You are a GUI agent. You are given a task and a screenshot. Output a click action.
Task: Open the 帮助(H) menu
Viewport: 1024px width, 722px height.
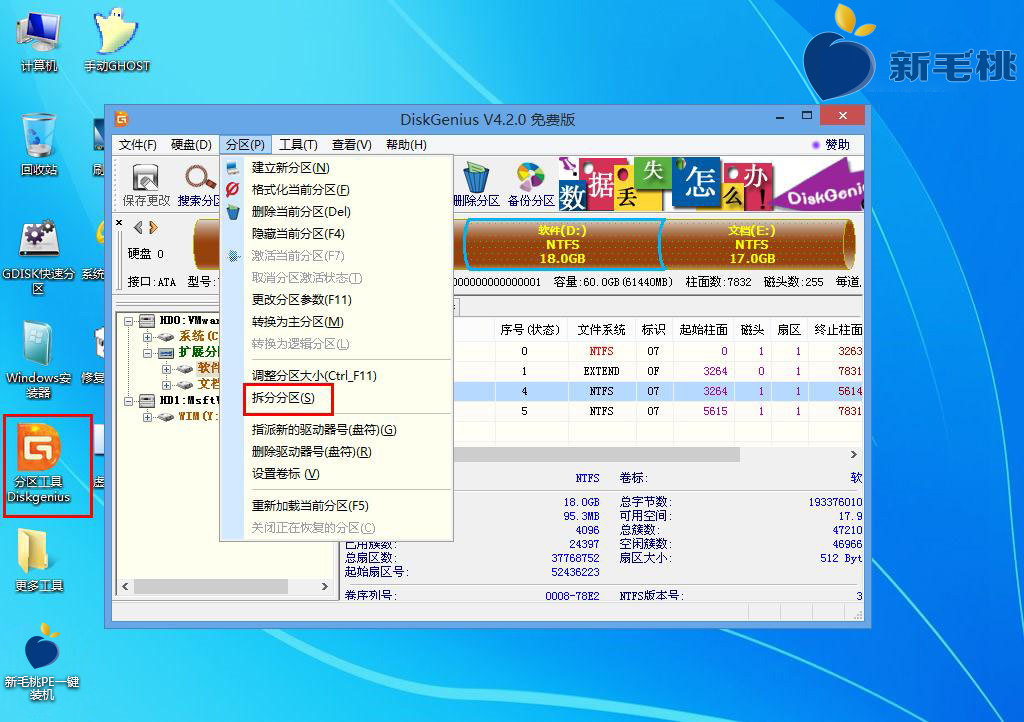406,145
